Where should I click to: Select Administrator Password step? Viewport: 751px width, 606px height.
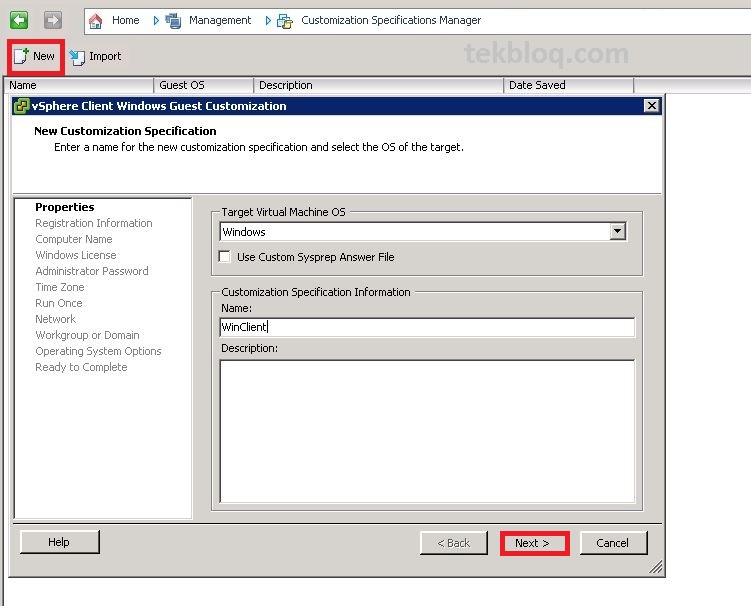(91, 271)
